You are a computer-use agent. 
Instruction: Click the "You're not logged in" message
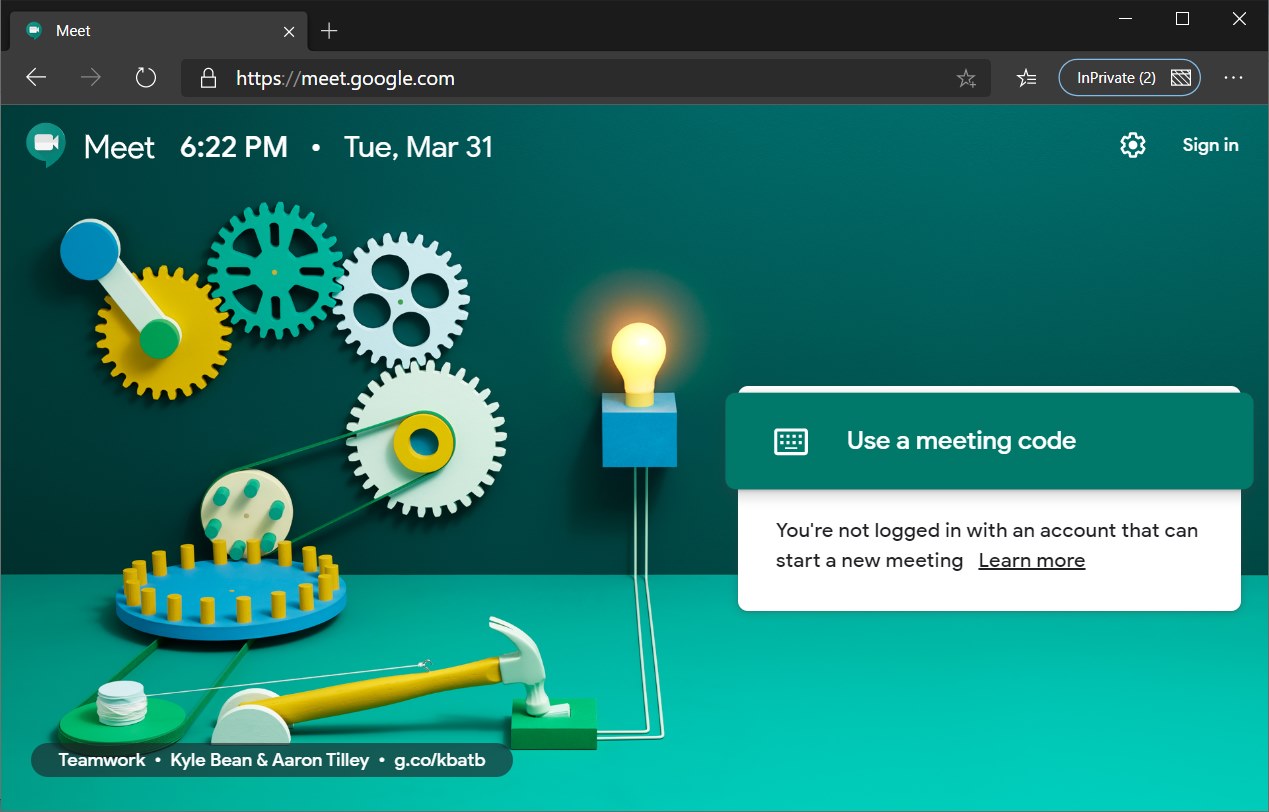(x=987, y=545)
